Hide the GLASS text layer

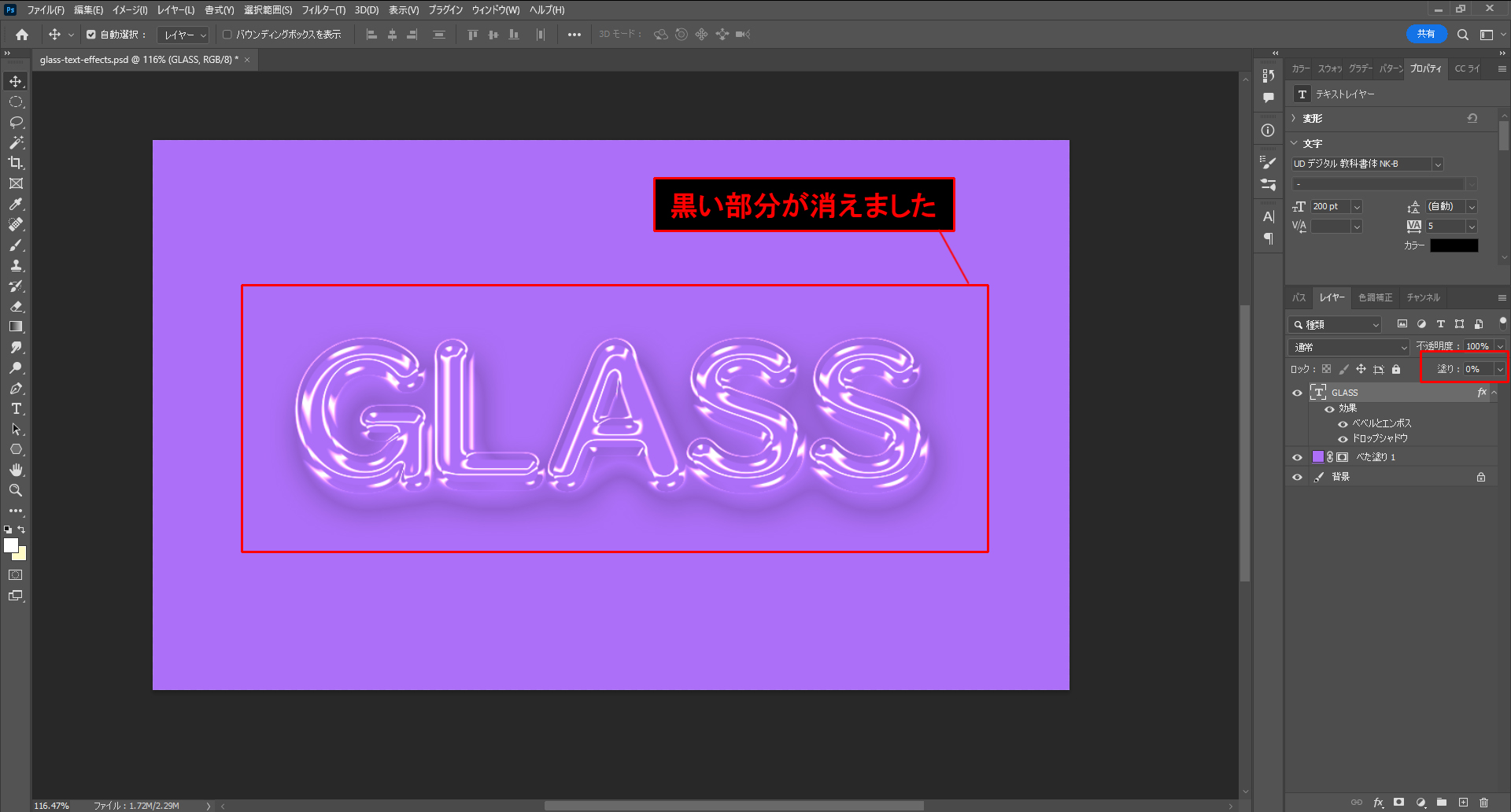pos(1297,393)
